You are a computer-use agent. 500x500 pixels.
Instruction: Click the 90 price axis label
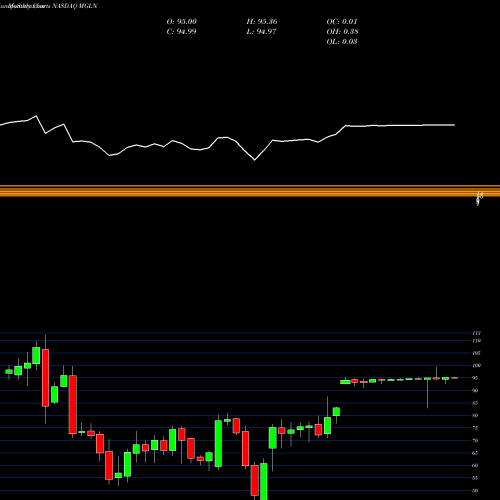[475, 391]
